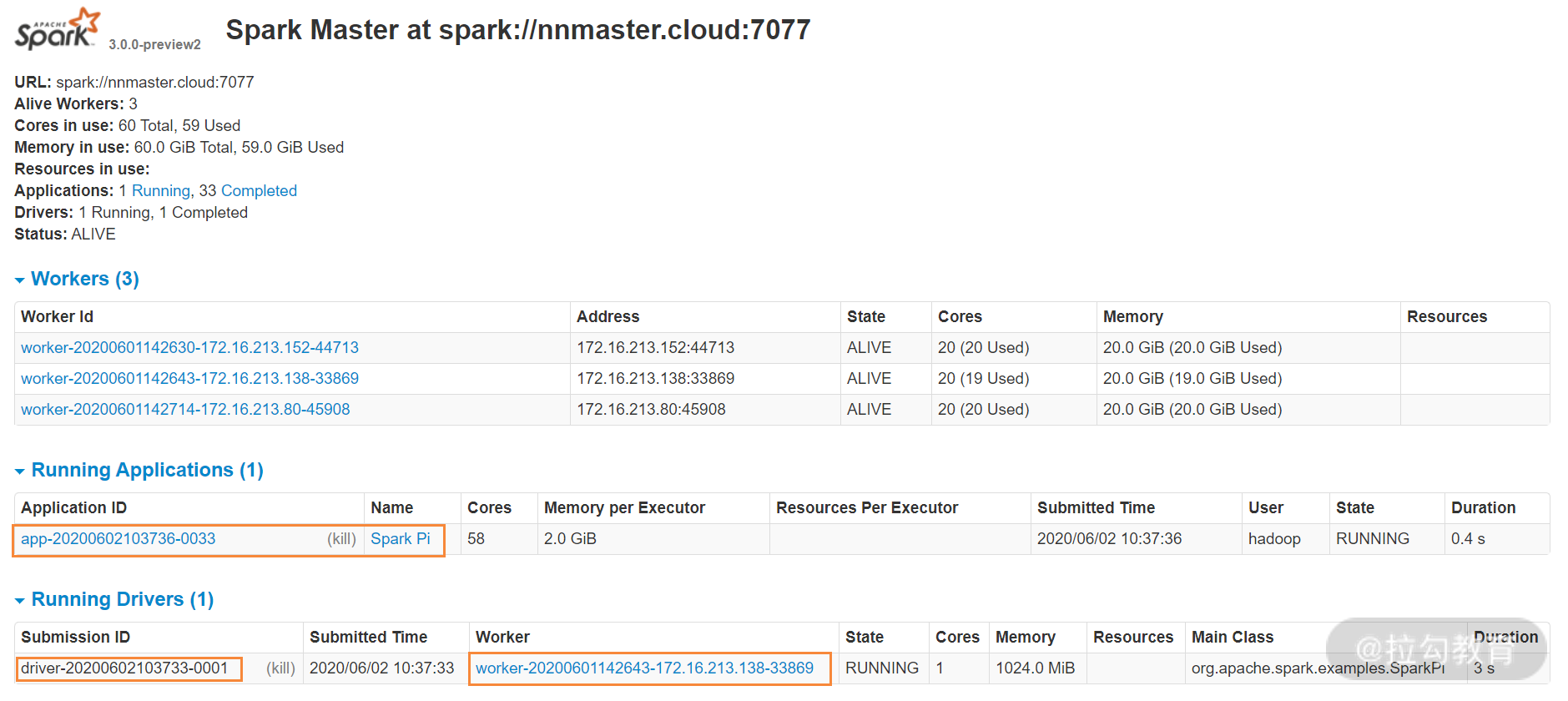This screenshot has height=701, width=1568.
Task: Click the Drivers summary line
Action: 131,212
